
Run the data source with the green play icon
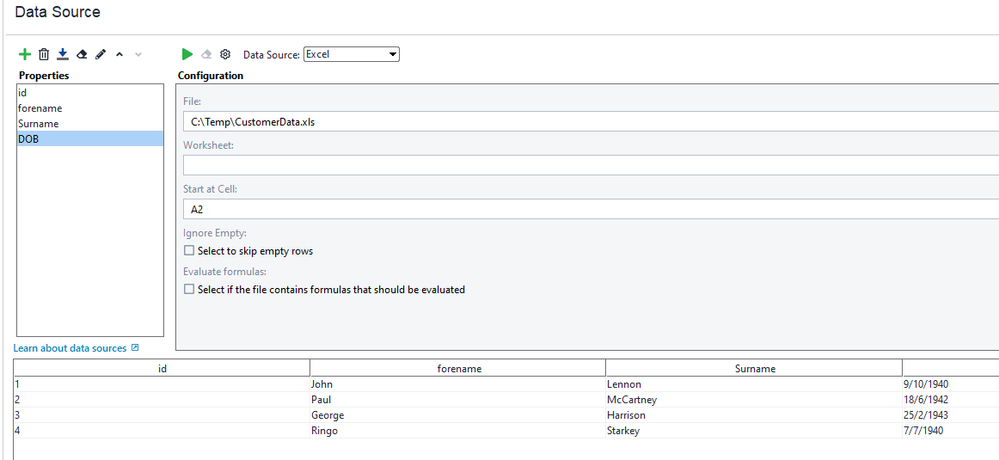point(187,54)
